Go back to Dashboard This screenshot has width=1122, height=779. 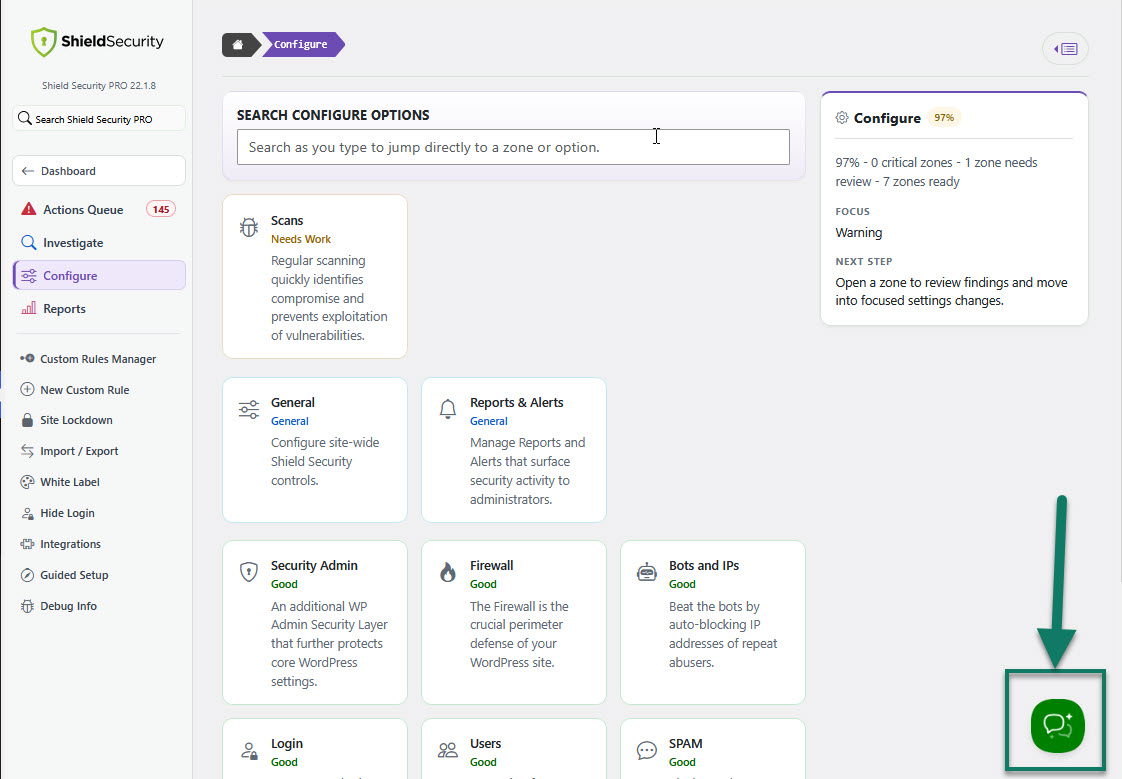tap(99, 171)
